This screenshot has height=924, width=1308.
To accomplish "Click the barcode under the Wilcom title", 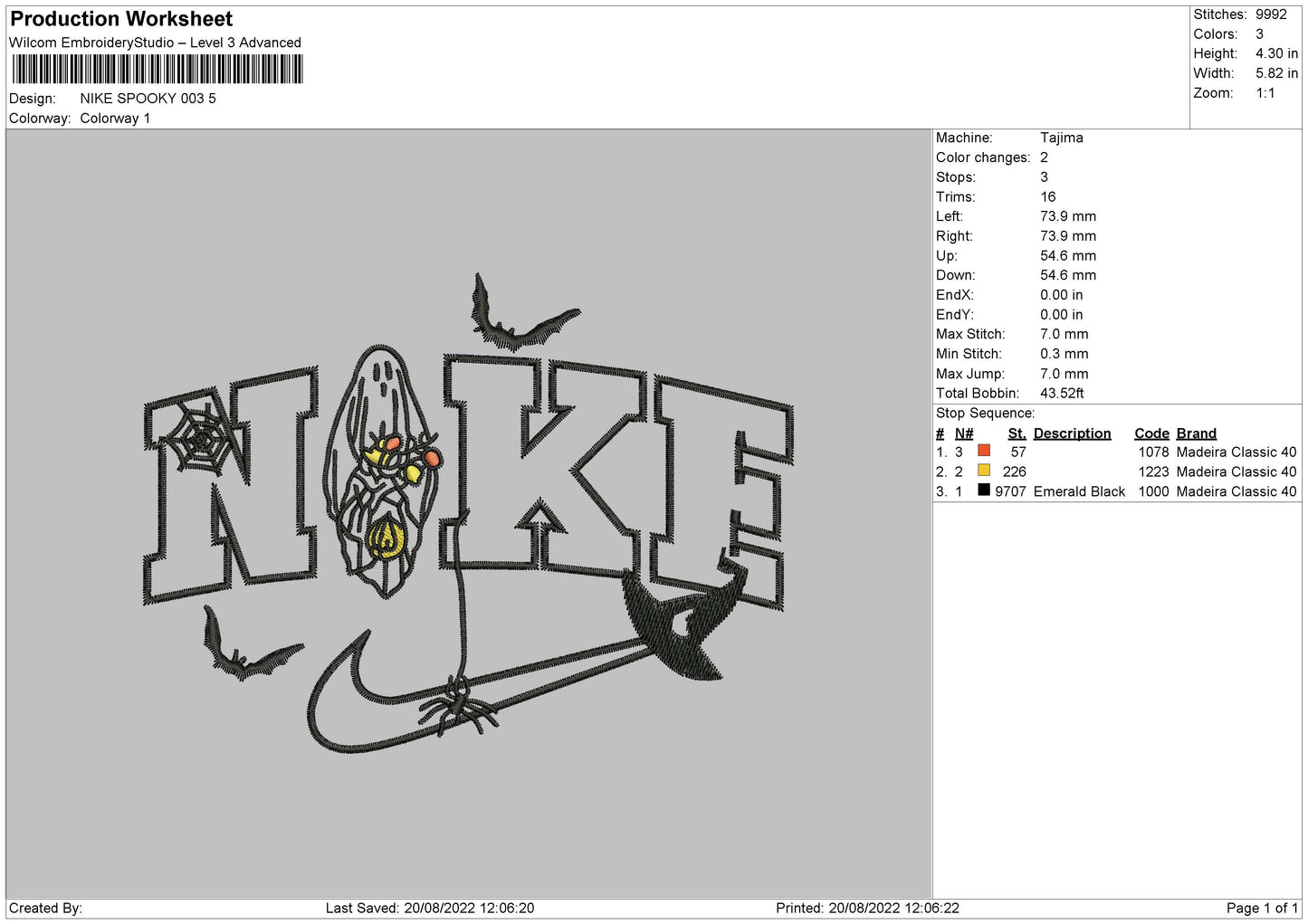I will [x=157, y=70].
